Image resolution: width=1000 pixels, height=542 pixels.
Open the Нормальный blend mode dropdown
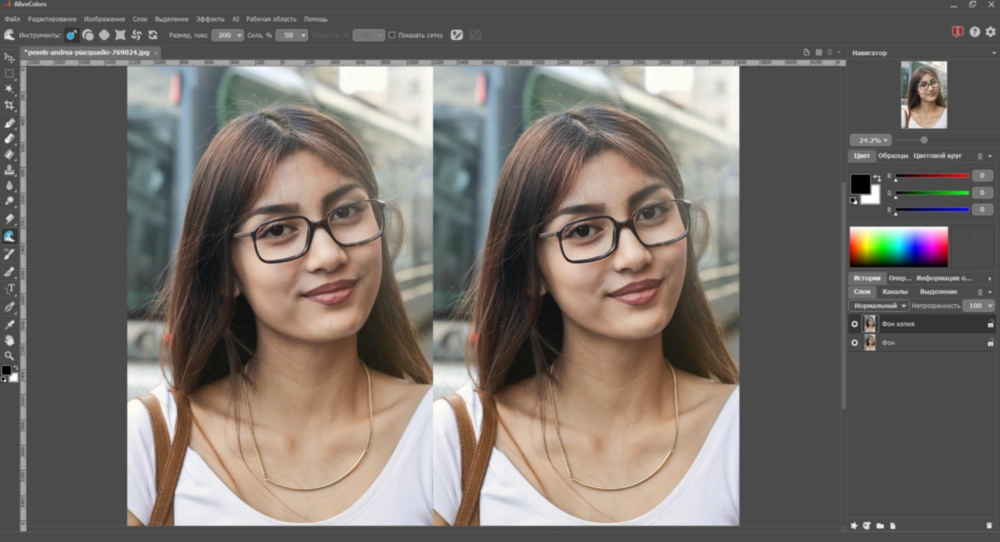[878, 306]
